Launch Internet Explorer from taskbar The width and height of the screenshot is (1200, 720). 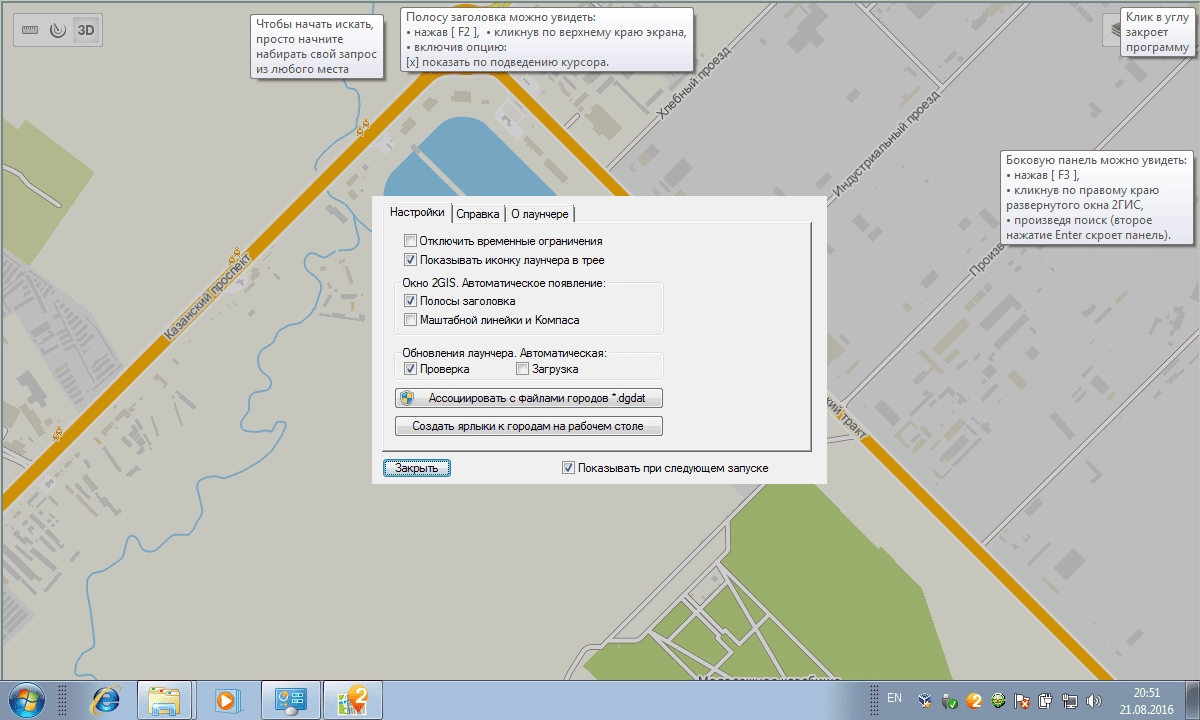[x=105, y=700]
